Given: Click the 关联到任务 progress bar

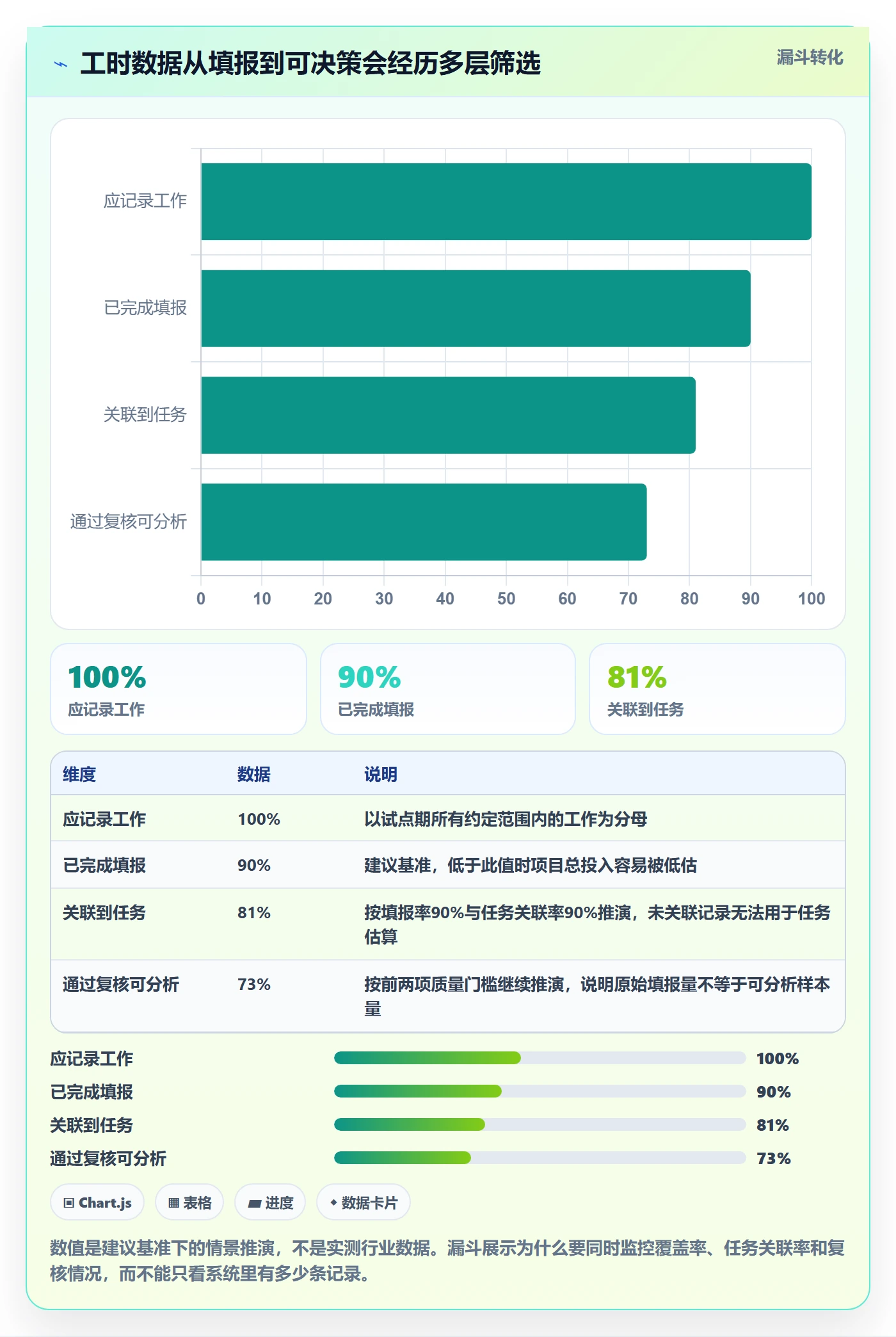Looking at the screenshot, I should point(540,1124).
